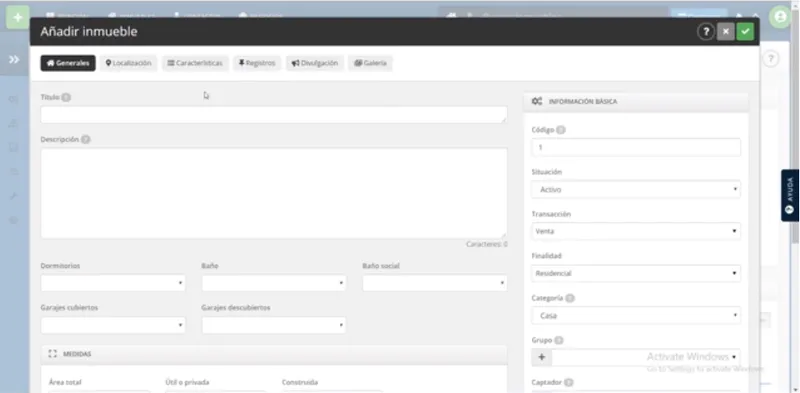Image resolution: width=800 pixels, height=393 pixels.
Task: Switch to Localización tab
Action: point(129,63)
